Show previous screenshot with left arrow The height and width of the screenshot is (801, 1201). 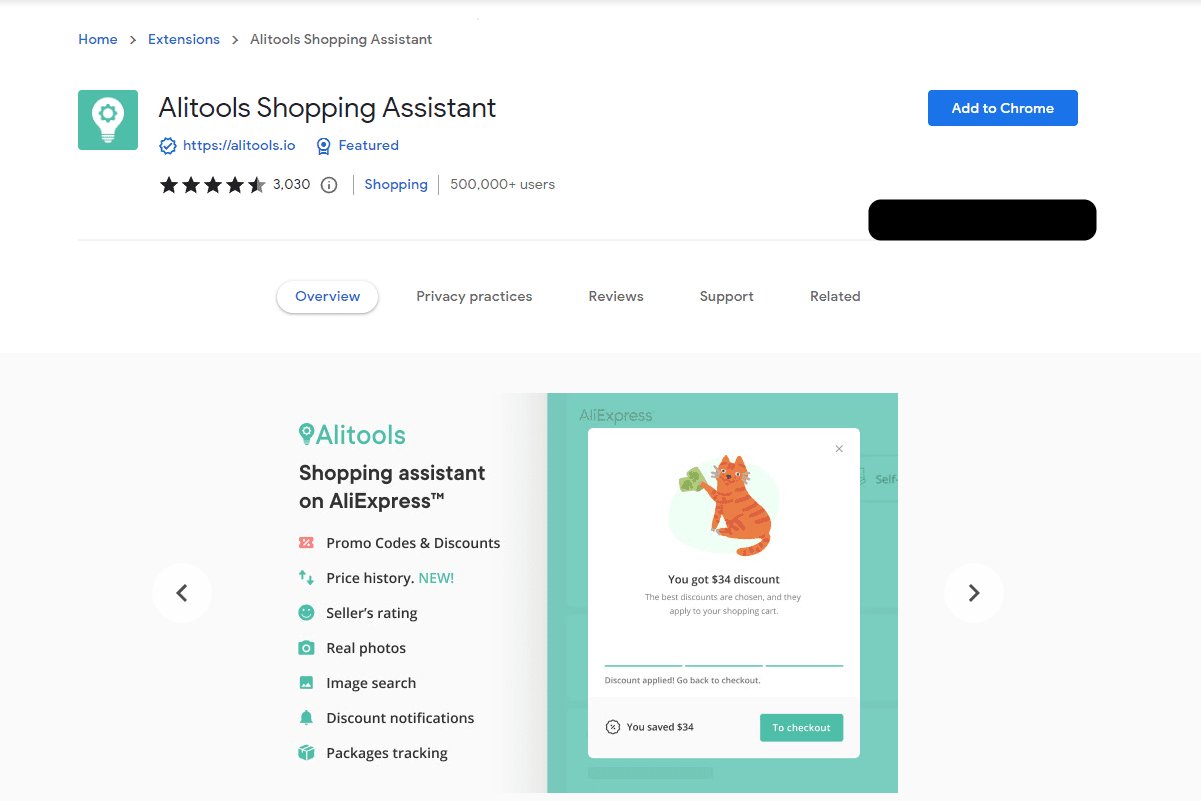pos(182,593)
